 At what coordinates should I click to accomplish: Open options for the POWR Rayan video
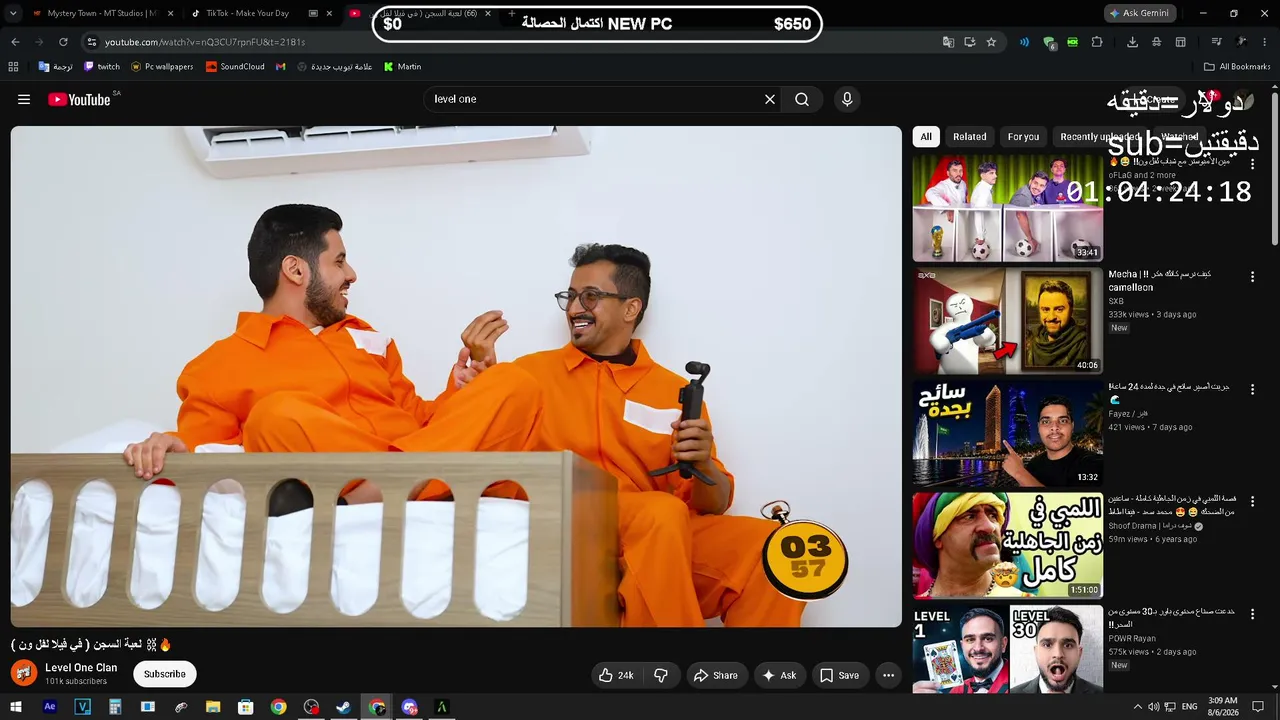coord(1252,614)
